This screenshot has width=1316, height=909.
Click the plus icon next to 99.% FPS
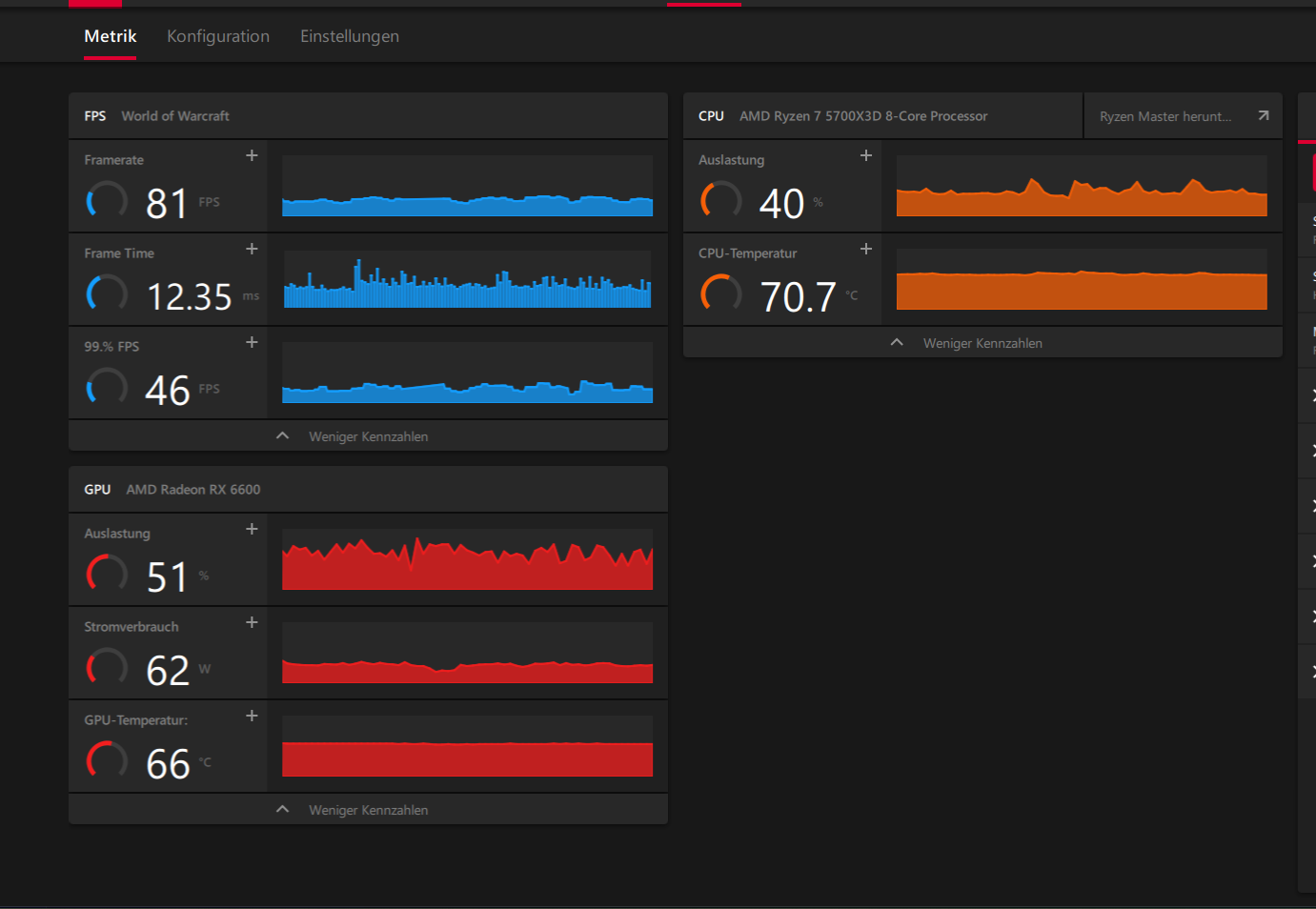click(252, 342)
